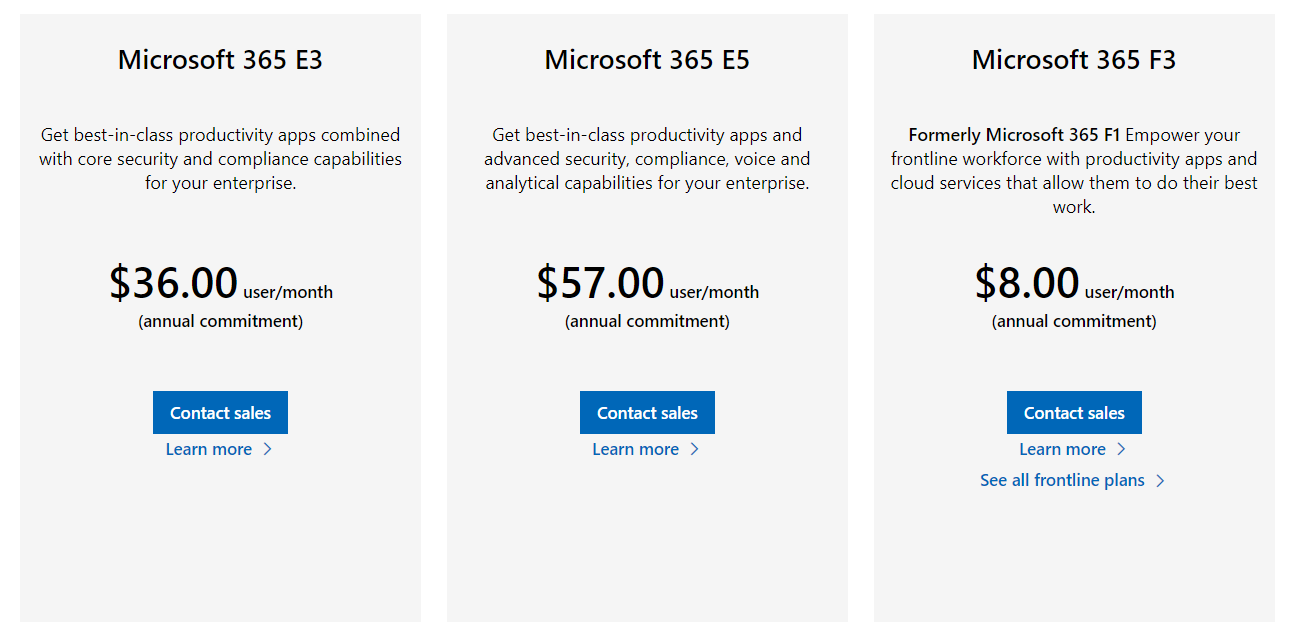Click the $8.00 price on F3

1027,283
